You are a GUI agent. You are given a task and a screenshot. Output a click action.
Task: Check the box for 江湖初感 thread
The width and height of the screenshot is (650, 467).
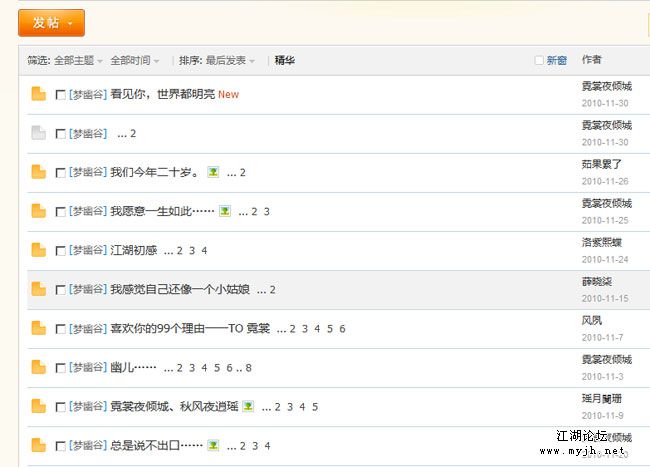[61, 251]
